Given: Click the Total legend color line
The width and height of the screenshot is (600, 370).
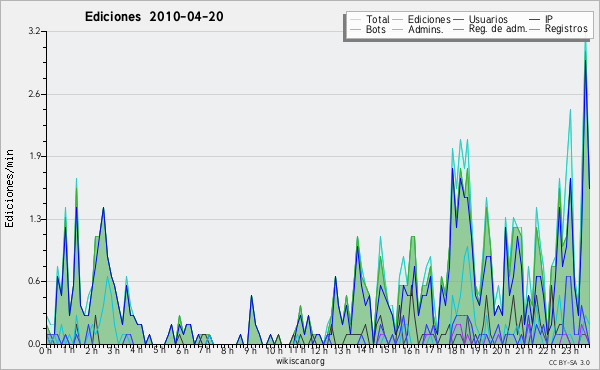Looking at the screenshot, I should pos(355,19).
